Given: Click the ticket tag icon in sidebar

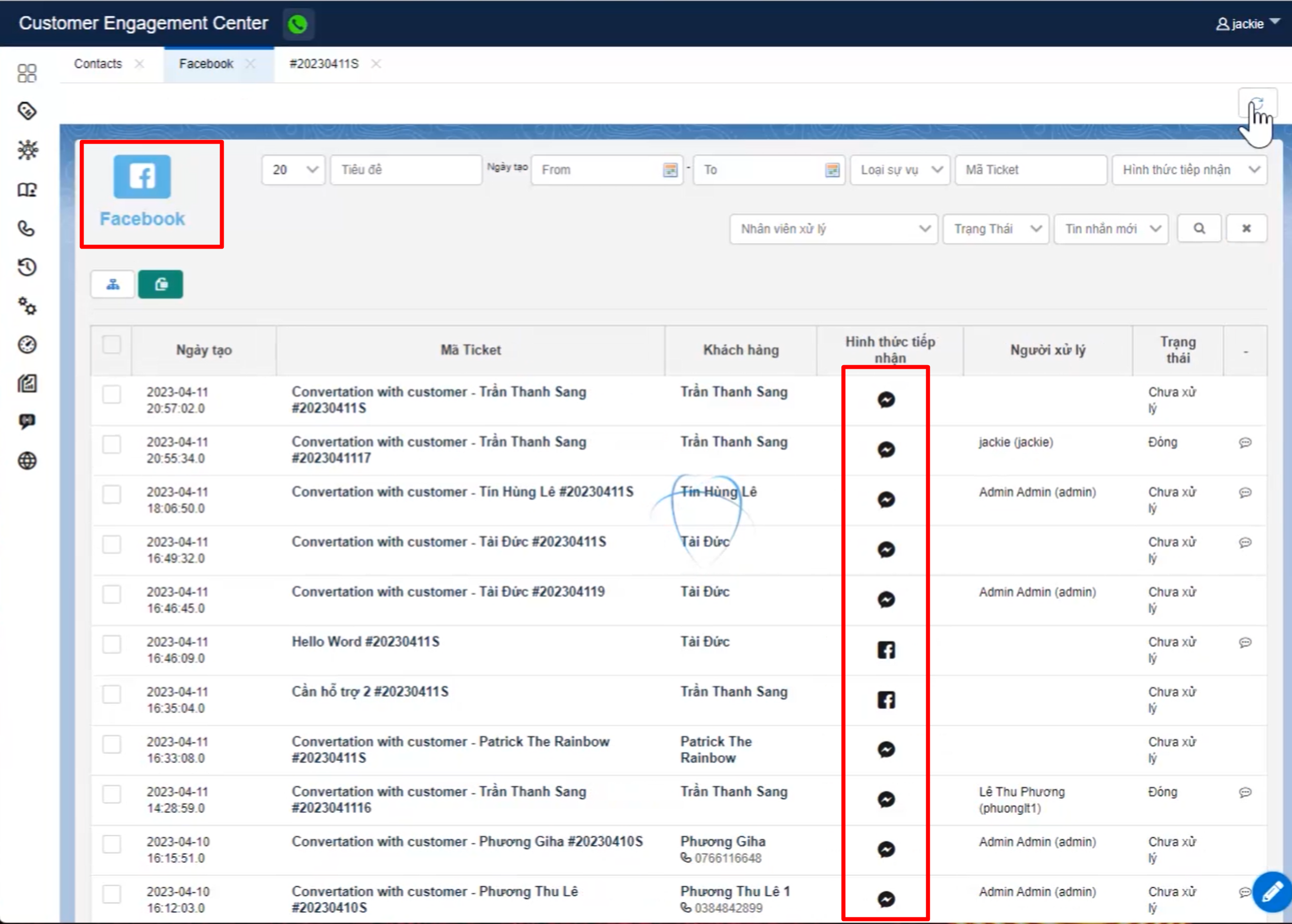Looking at the screenshot, I should (x=26, y=111).
